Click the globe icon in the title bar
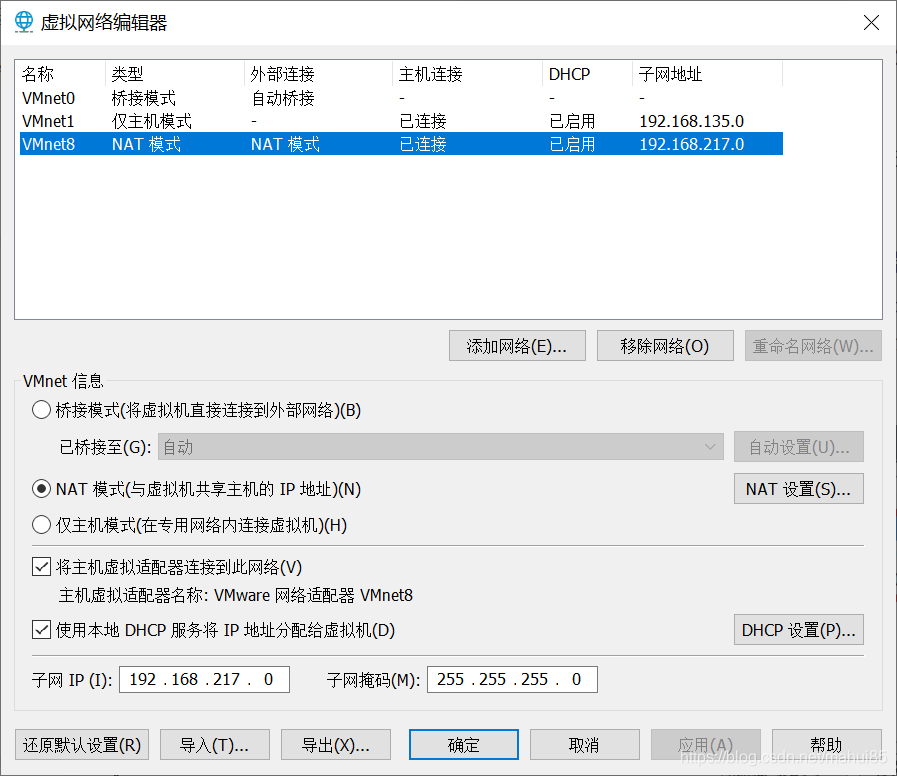 pyautogui.click(x=23, y=22)
